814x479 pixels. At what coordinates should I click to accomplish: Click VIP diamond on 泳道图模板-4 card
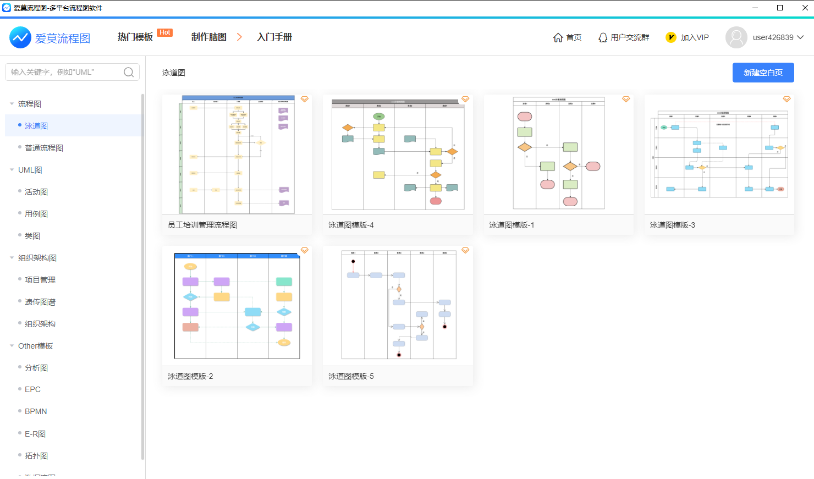coord(465,99)
